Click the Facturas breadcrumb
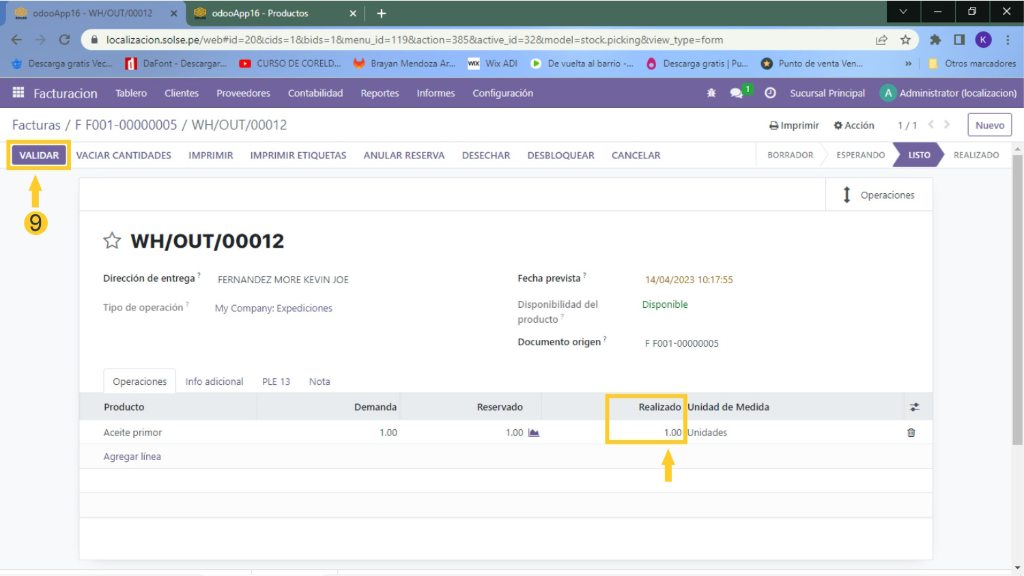Screen dimensions: 1024x576 [x=34, y=125]
